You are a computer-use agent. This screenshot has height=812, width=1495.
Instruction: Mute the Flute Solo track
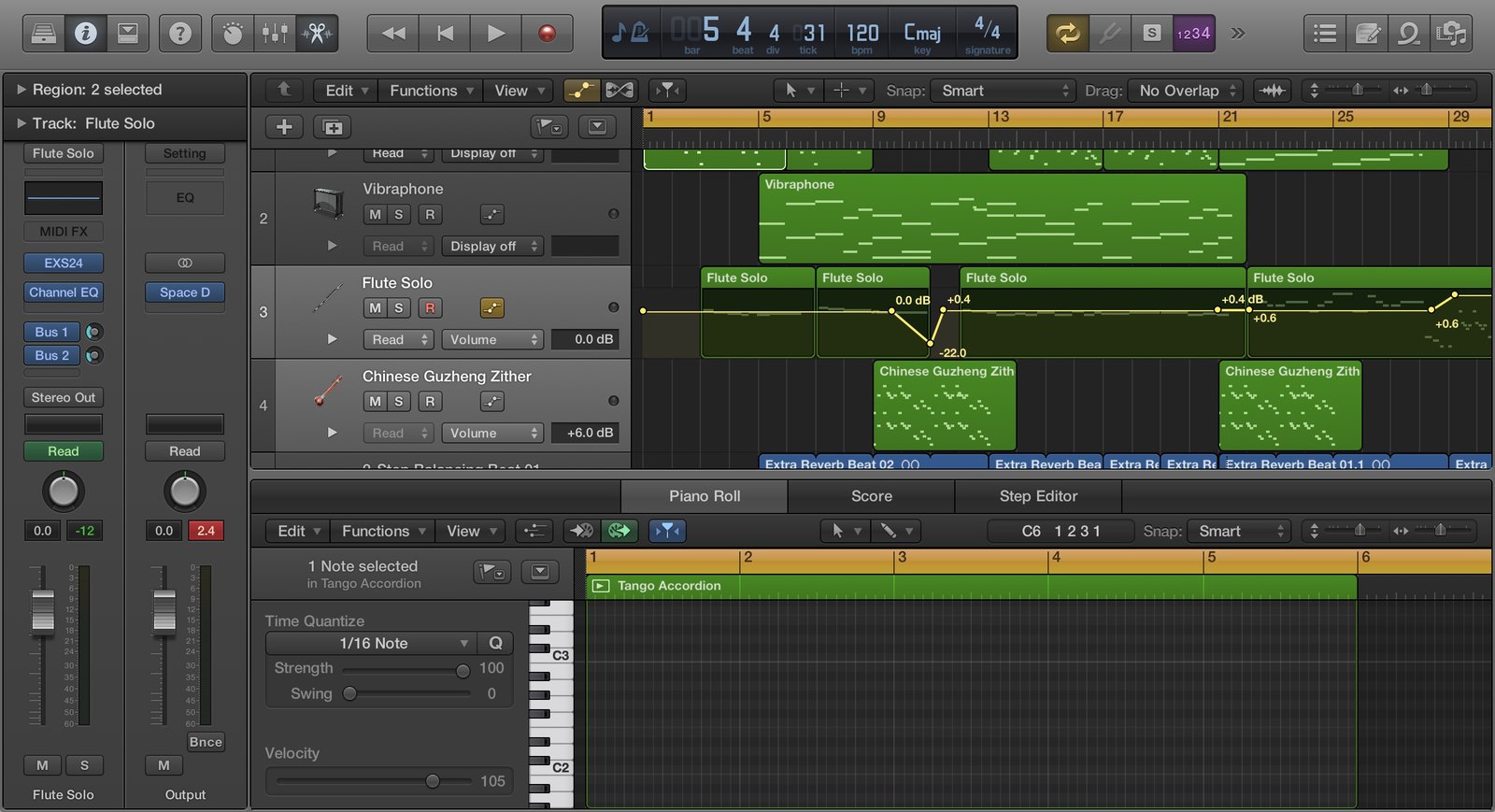coord(375,307)
